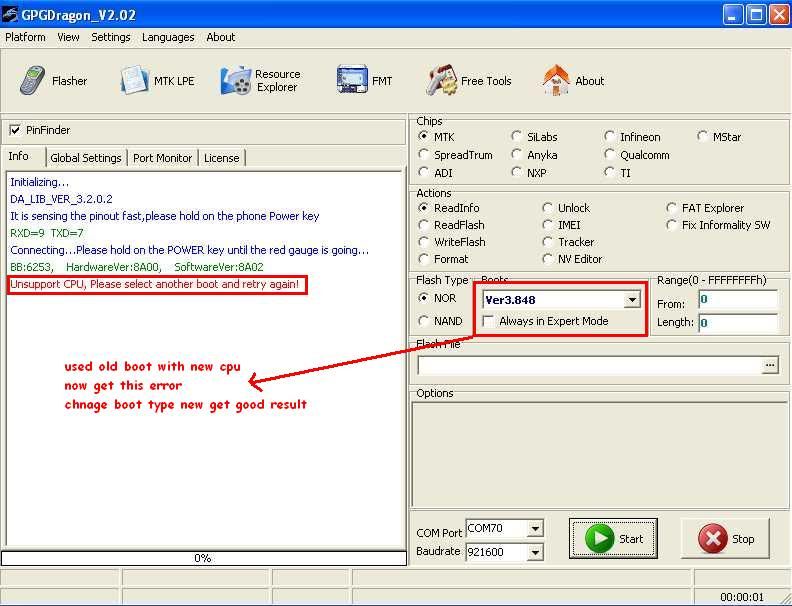
Task: Switch to the Info tab
Action: tap(19, 156)
